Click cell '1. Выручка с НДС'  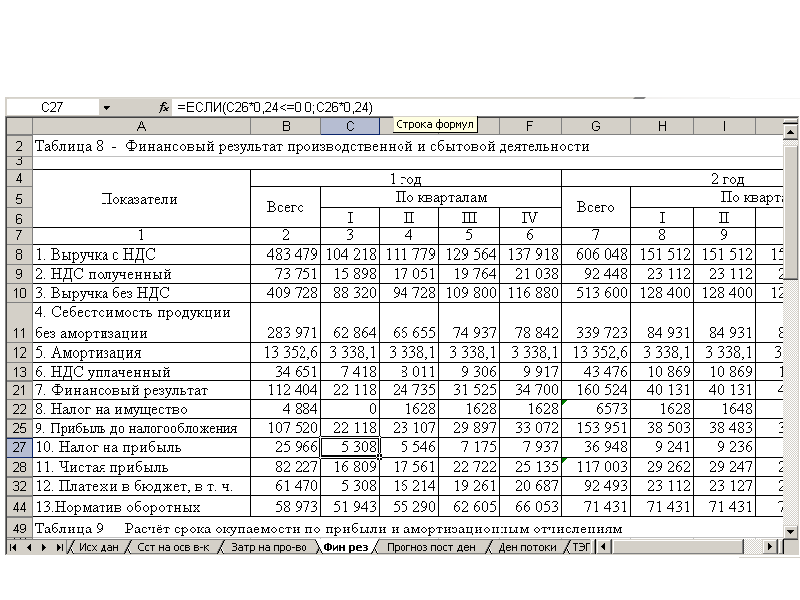pyautogui.click(x=141, y=255)
